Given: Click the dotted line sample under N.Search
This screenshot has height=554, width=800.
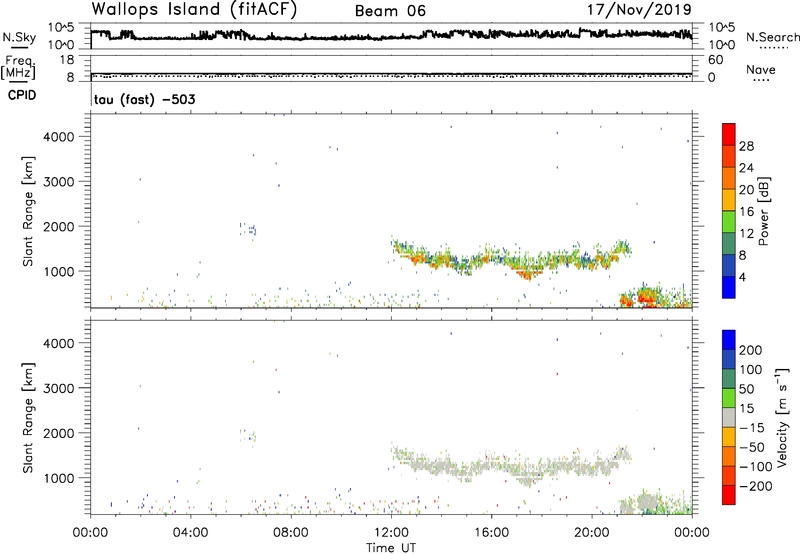Looking at the screenshot, I should 773,47.
